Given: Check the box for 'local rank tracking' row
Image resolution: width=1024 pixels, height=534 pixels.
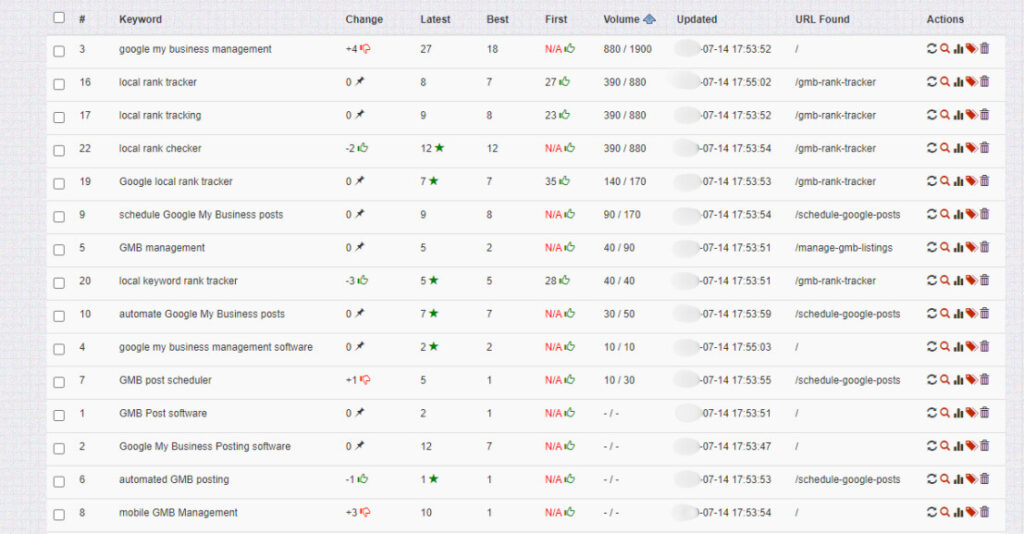Looking at the screenshot, I should [x=59, y=116].
